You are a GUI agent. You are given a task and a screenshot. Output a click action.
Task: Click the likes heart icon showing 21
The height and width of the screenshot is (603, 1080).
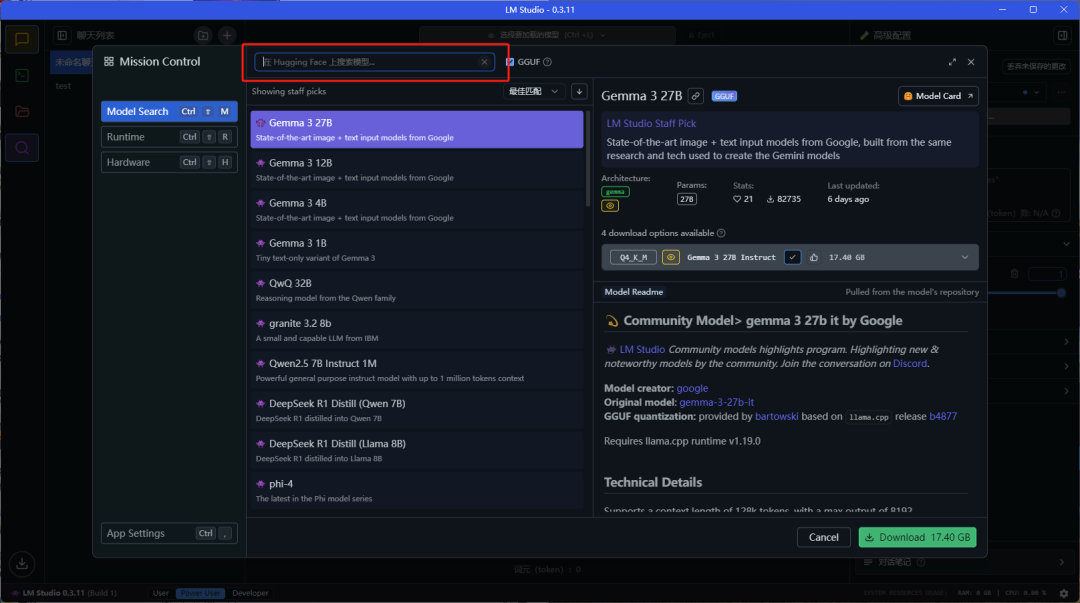pos(736,199)
